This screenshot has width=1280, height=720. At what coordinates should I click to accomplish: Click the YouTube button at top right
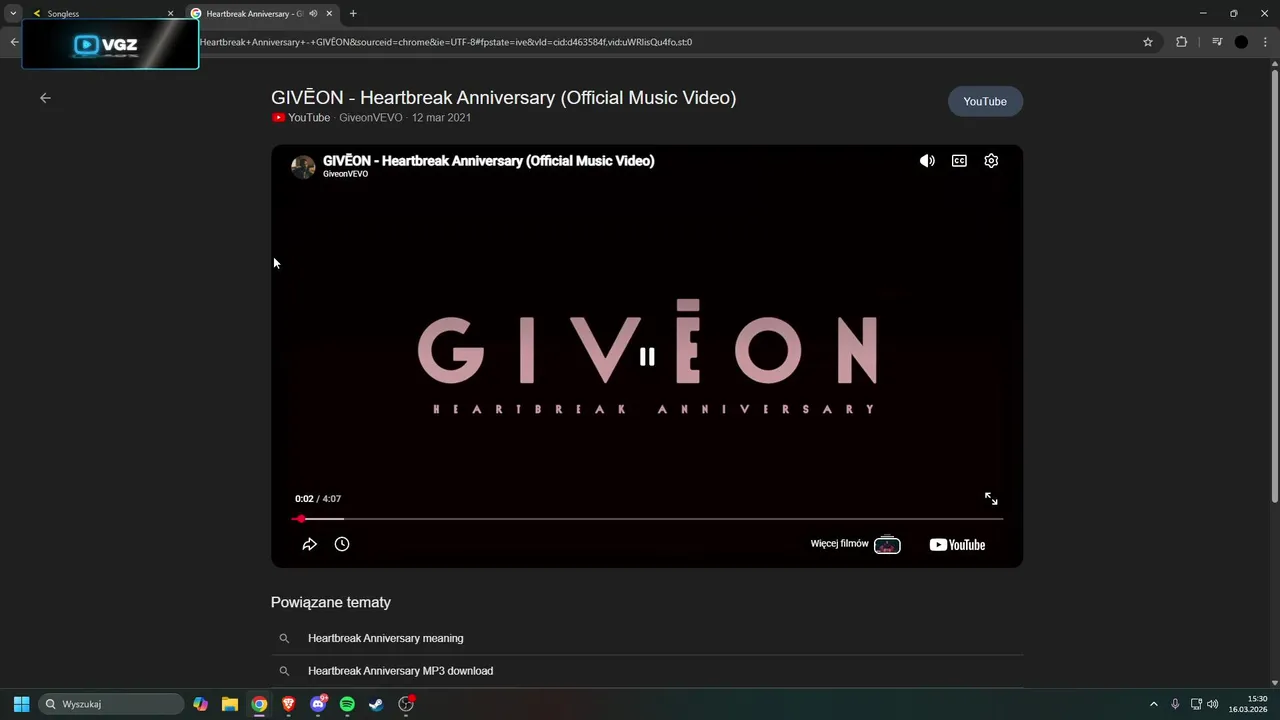pyautogui.click(x=985, y=101)
